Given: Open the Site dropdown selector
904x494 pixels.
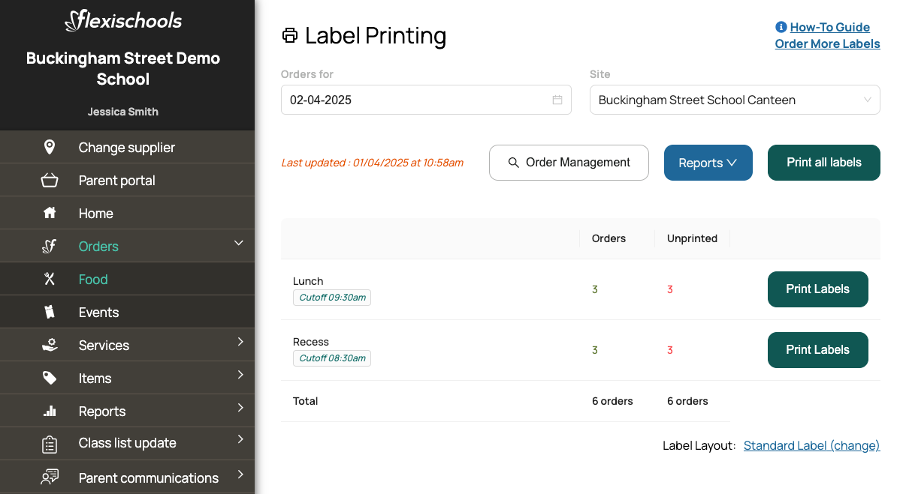Looking at the screenshot, I should click(x=734, y=100).
